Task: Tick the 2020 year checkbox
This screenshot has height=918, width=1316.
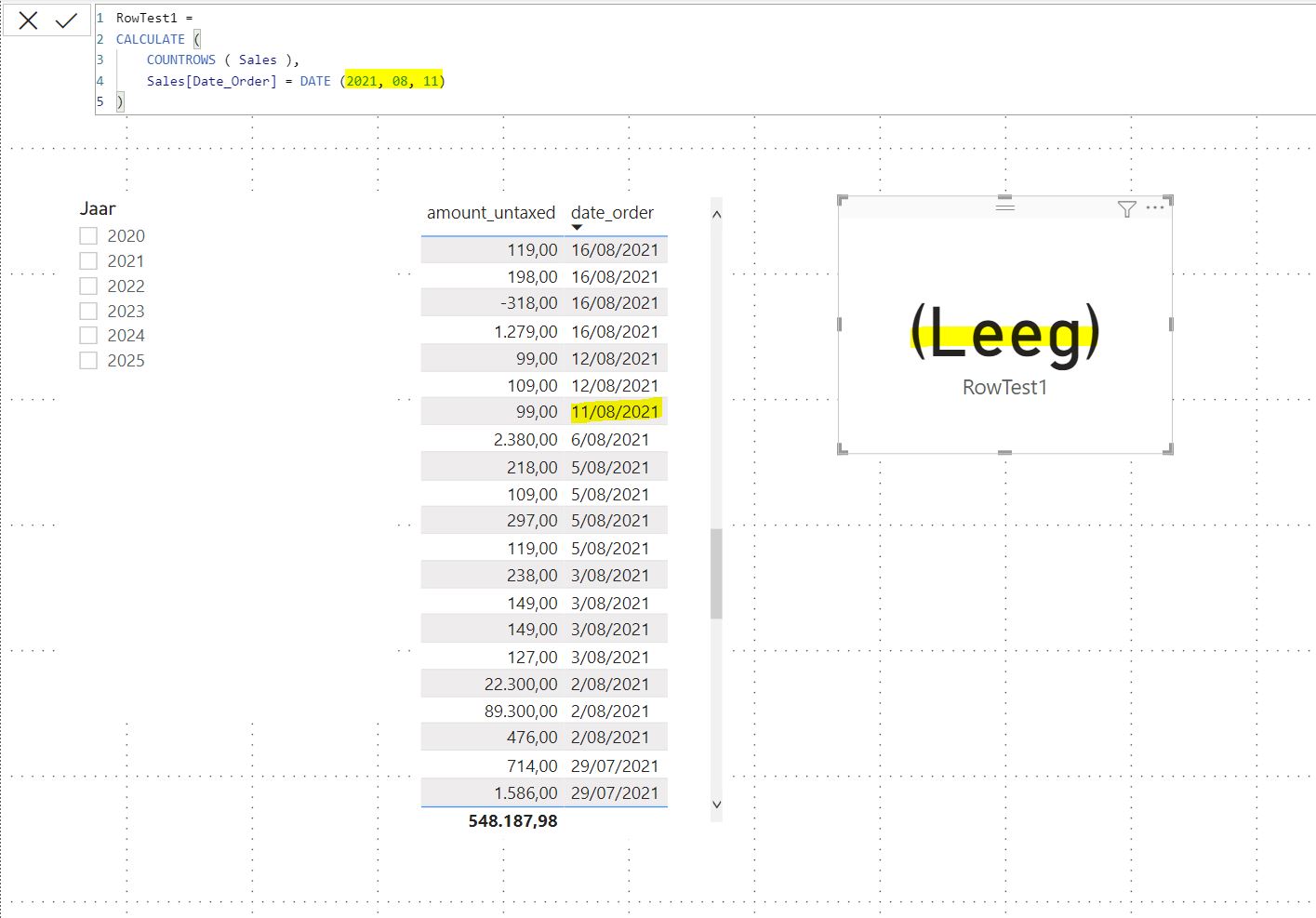Action: [x=88, y=236]
